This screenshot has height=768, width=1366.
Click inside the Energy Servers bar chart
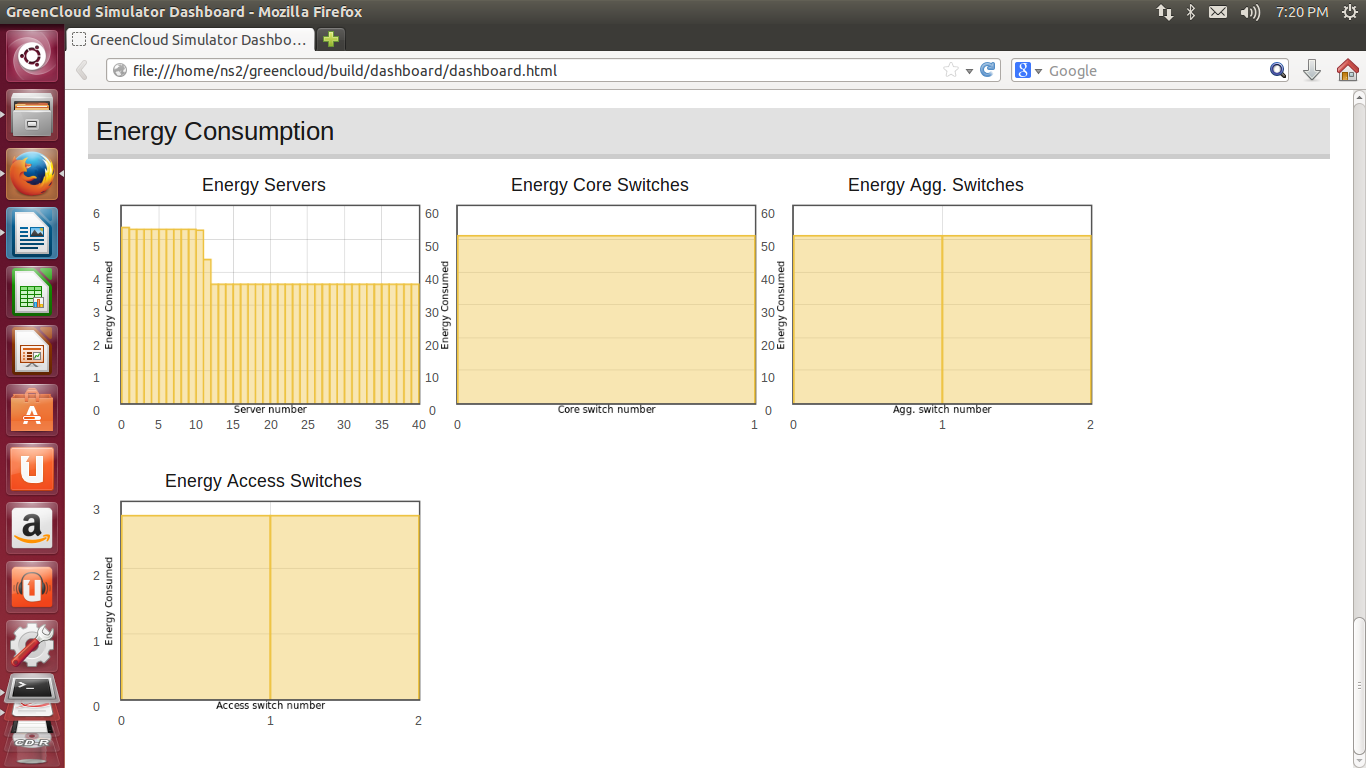[270, 305]
